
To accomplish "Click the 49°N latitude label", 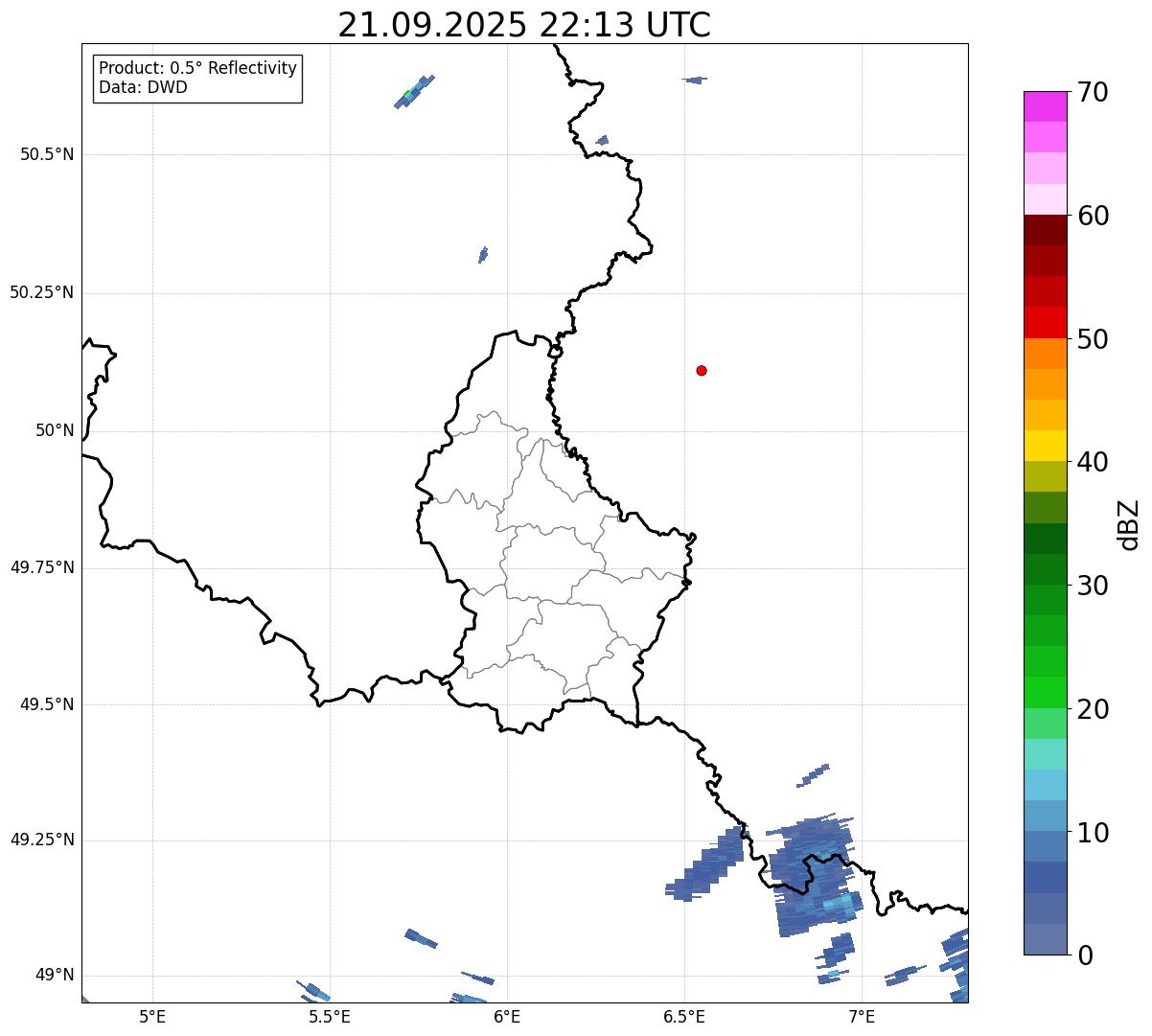I will (55, 976).
